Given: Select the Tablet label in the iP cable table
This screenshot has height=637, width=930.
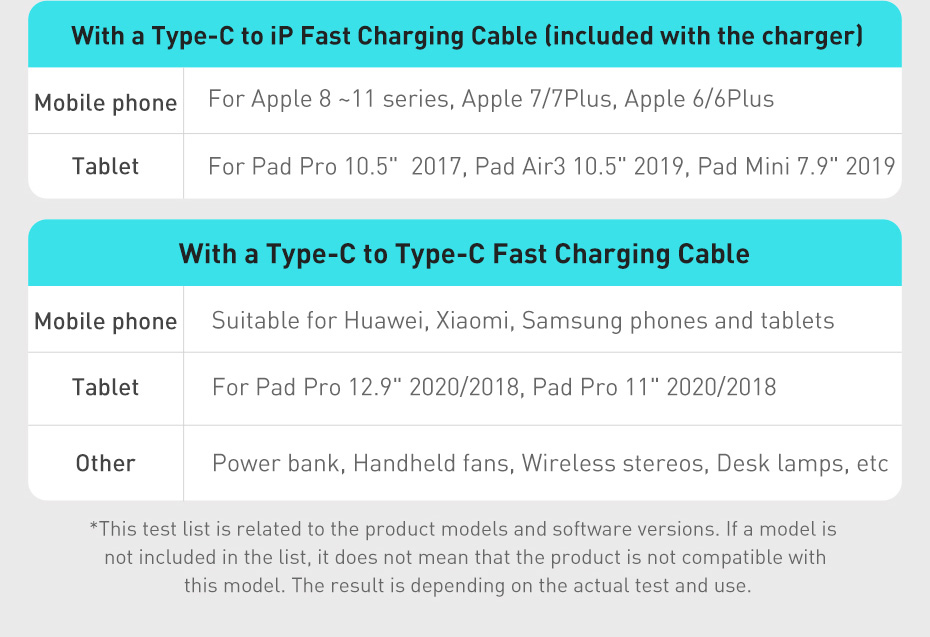Looking at the screenshot, I should 106,166.
